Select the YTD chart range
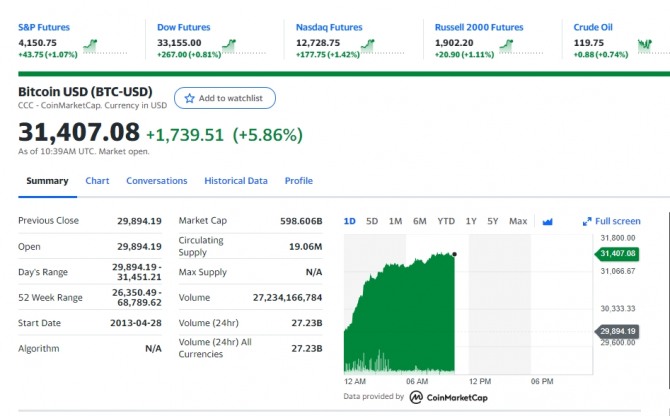This screenshot has height=416, width=670. point(446,221)
